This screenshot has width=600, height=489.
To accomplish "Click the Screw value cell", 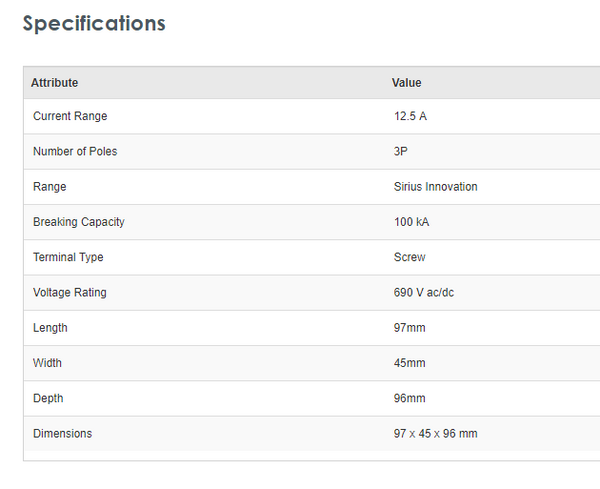I will point(409,257).
